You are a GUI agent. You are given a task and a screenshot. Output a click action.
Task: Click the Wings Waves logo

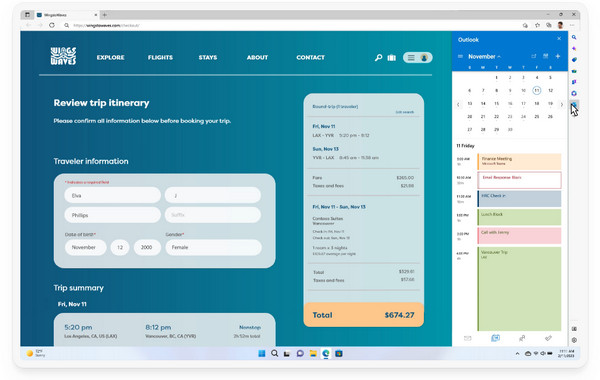pos(64,56)
